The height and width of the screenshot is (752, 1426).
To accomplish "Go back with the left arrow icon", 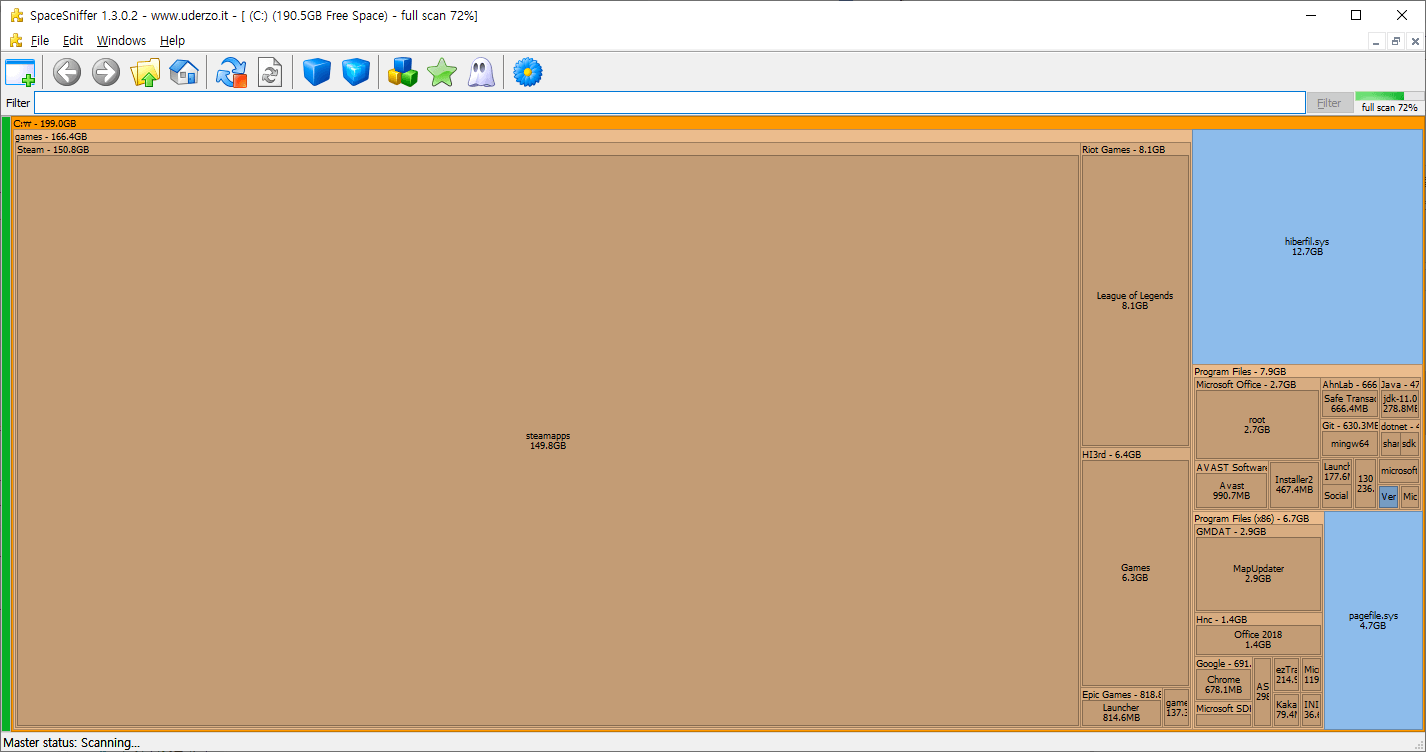I will (67, 72).
